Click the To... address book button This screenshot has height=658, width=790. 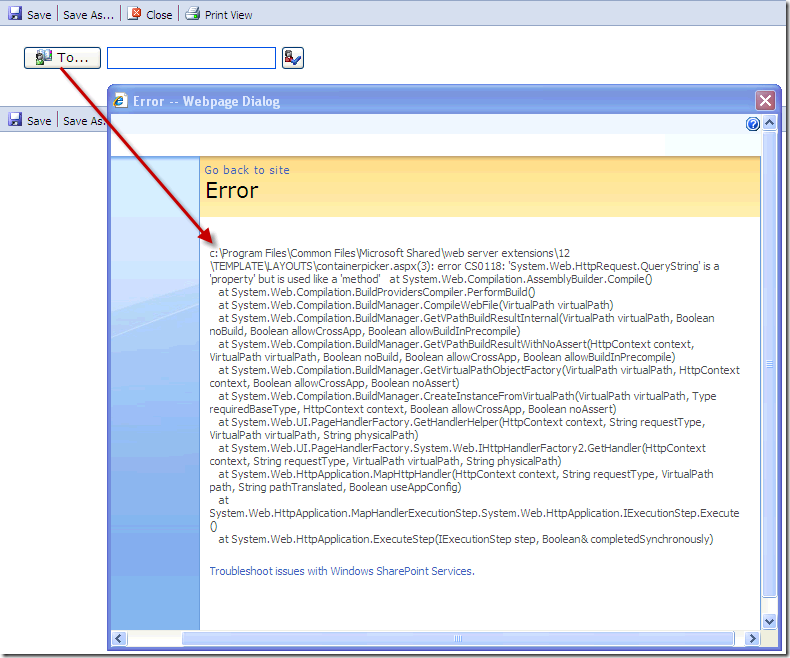pyautogui.click(x=62, y=58)
